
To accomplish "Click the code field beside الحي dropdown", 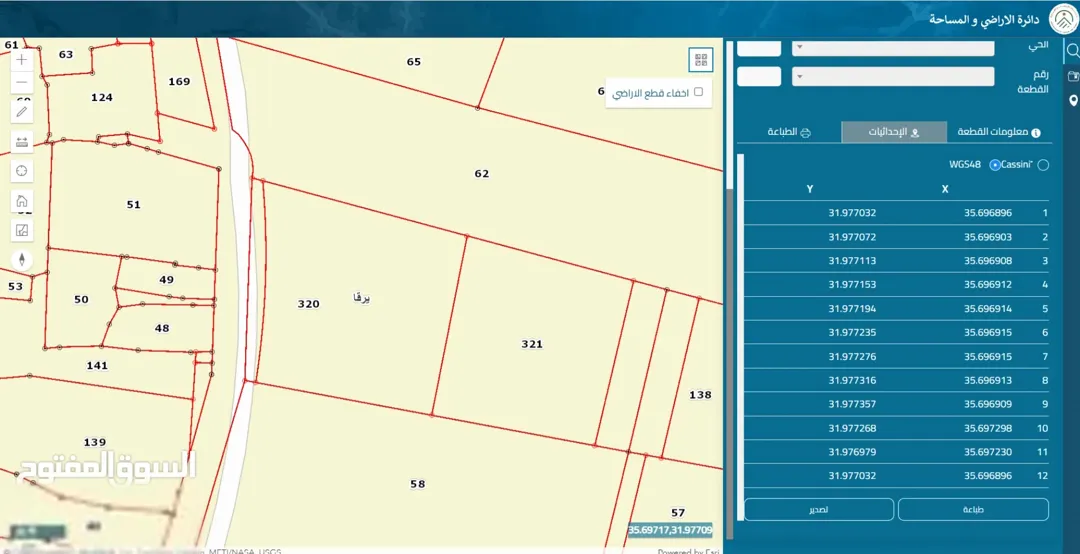I will coord(759,48).
